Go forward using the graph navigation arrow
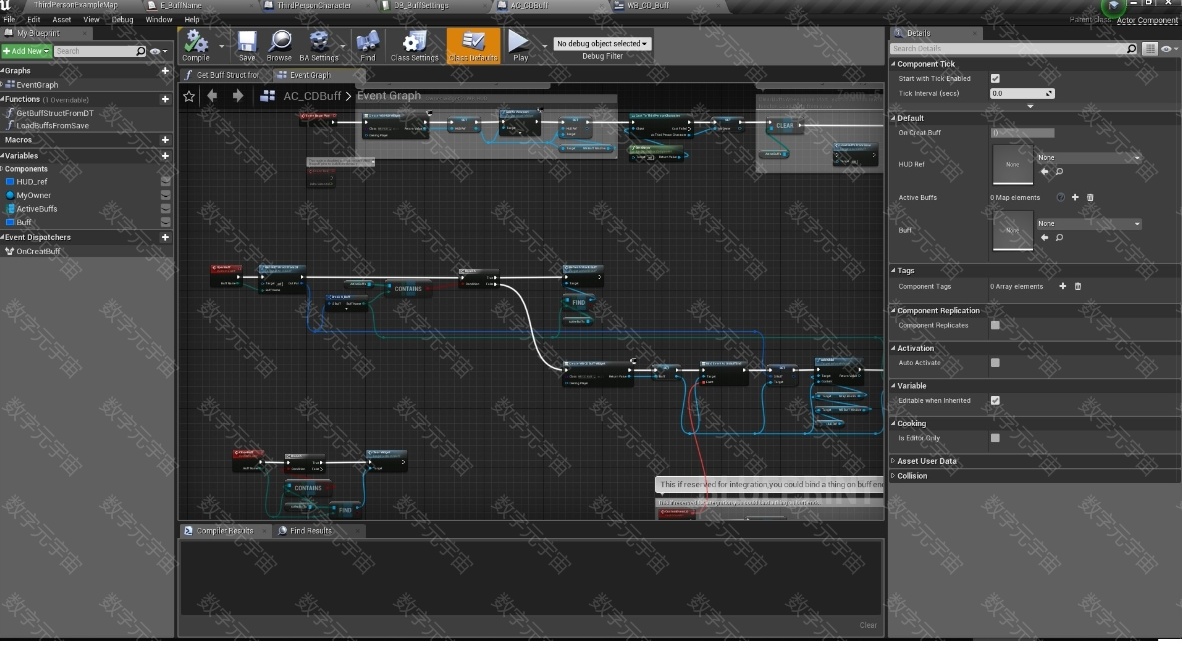The width and height of the screenshot is (1182, 663). (237, 96)
